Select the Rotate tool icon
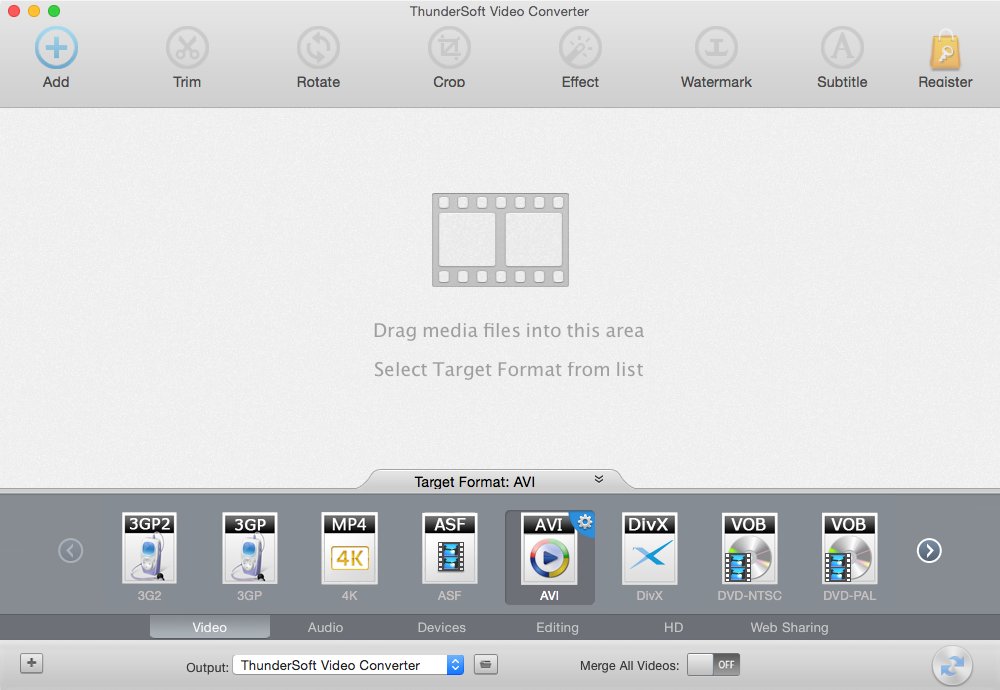 (x=318, y=48)
